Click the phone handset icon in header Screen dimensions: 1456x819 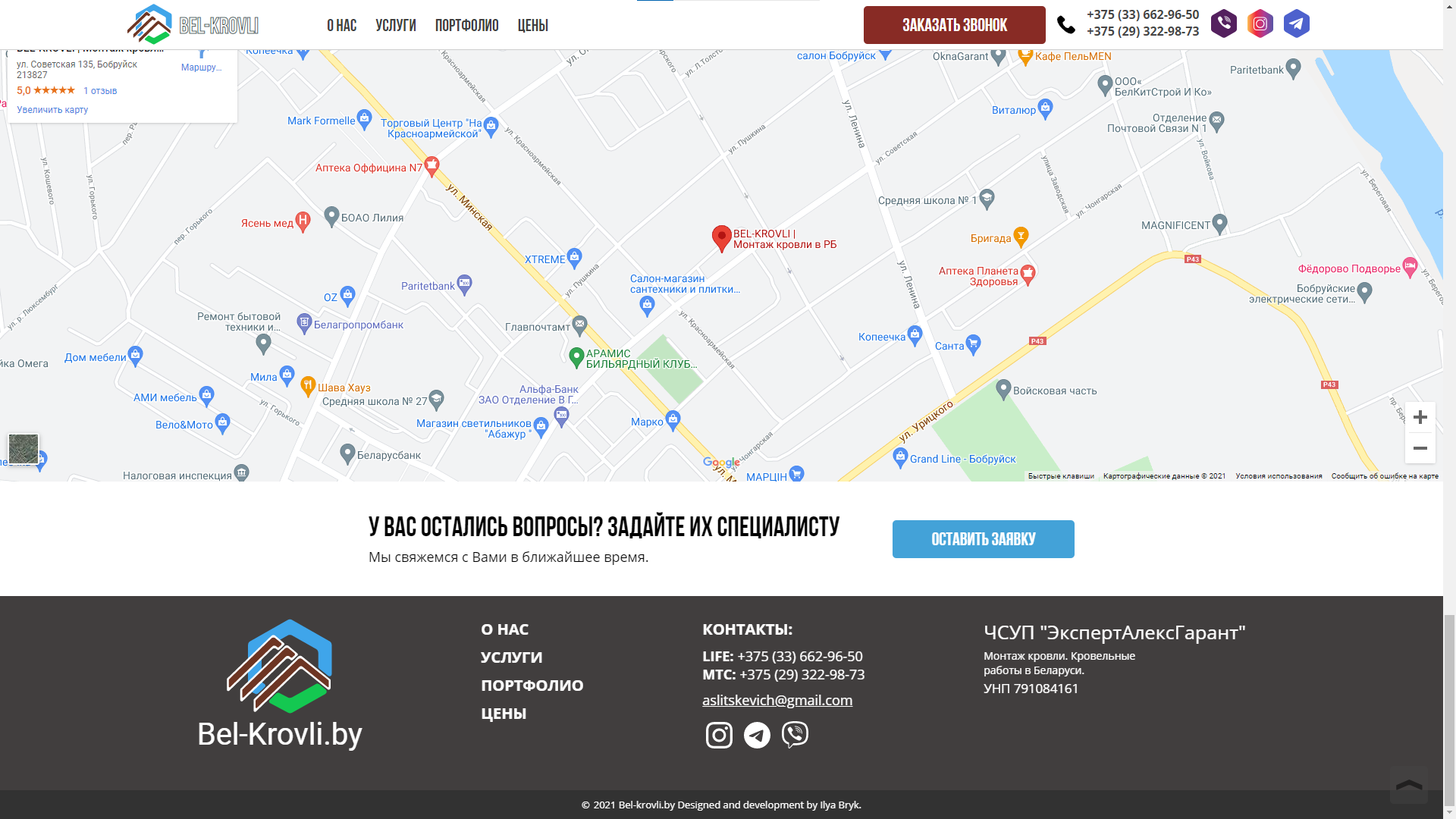1066,25
